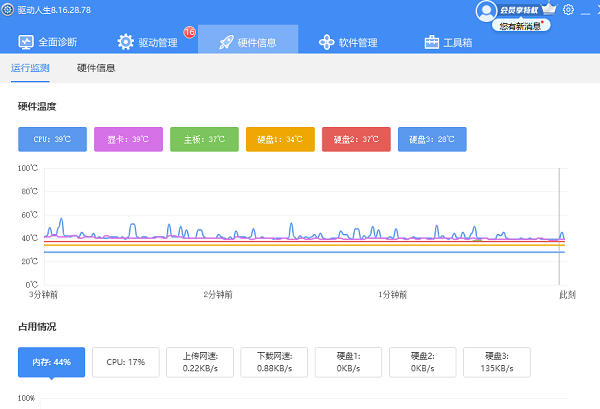Click the VIP crown icon
Screen dimensions: 600x409
click(x=548, y=9)
